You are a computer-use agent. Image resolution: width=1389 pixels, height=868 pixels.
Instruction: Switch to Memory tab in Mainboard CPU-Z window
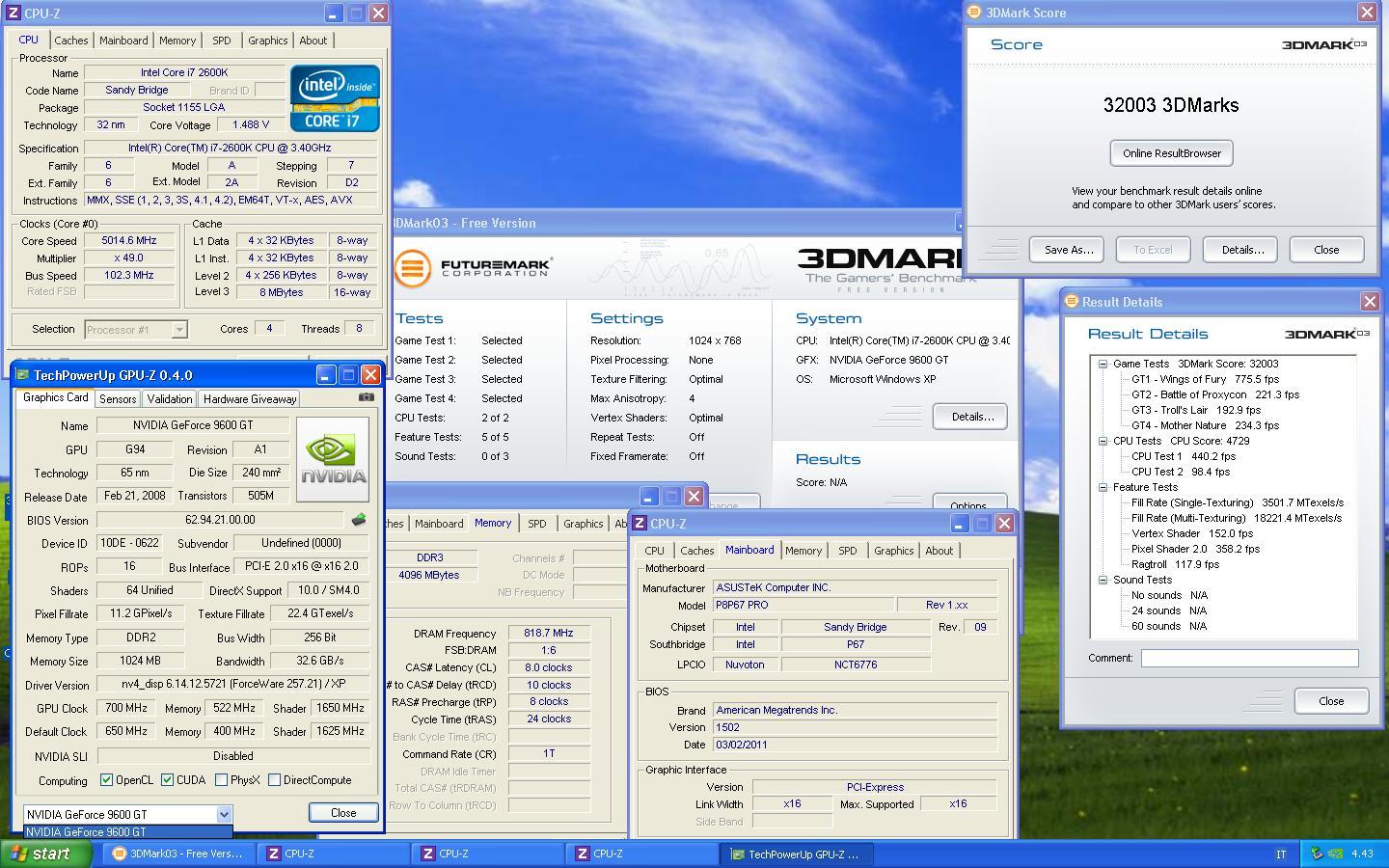click(803, 551)
